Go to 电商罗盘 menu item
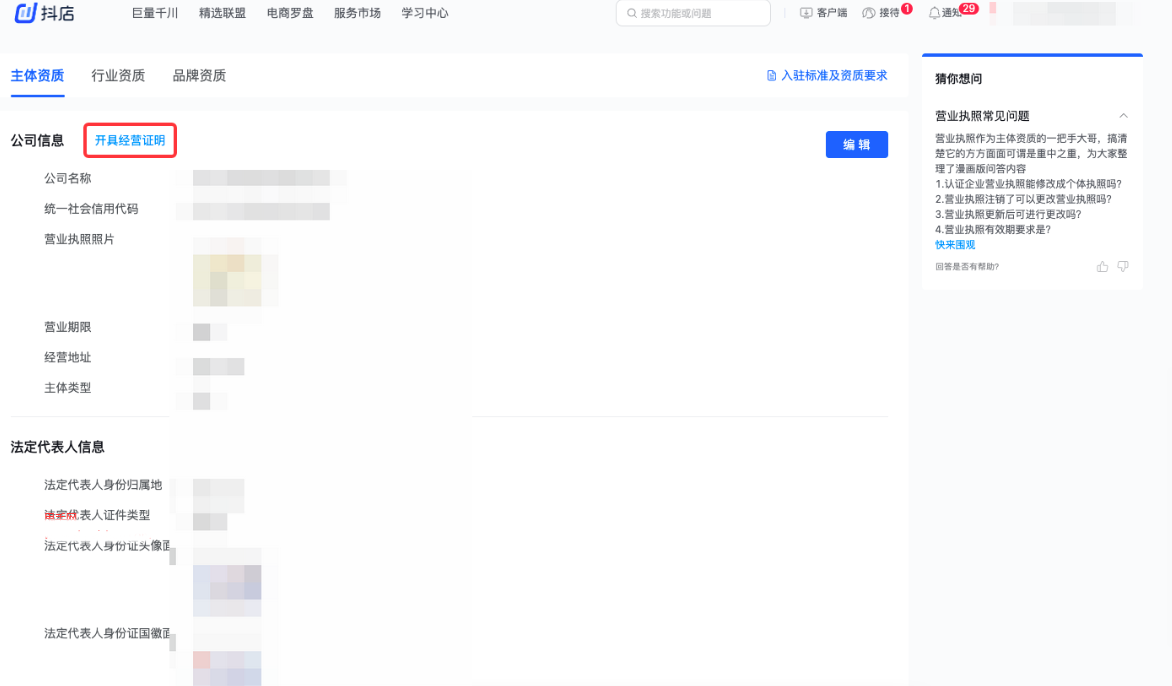The height and width of the screenshot is (686, 1172). (290, 13)
